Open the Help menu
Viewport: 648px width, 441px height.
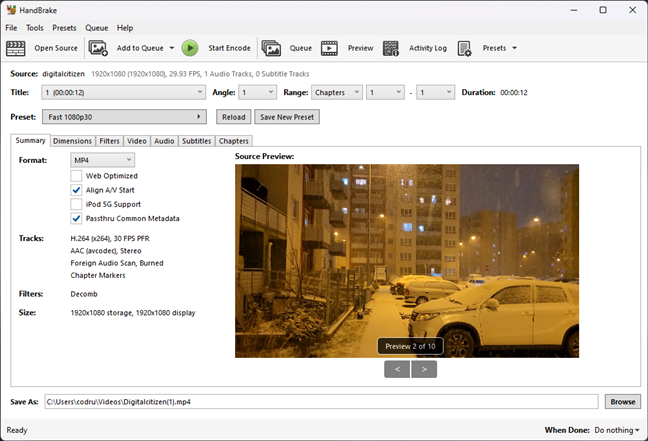[x=125, y=28]
